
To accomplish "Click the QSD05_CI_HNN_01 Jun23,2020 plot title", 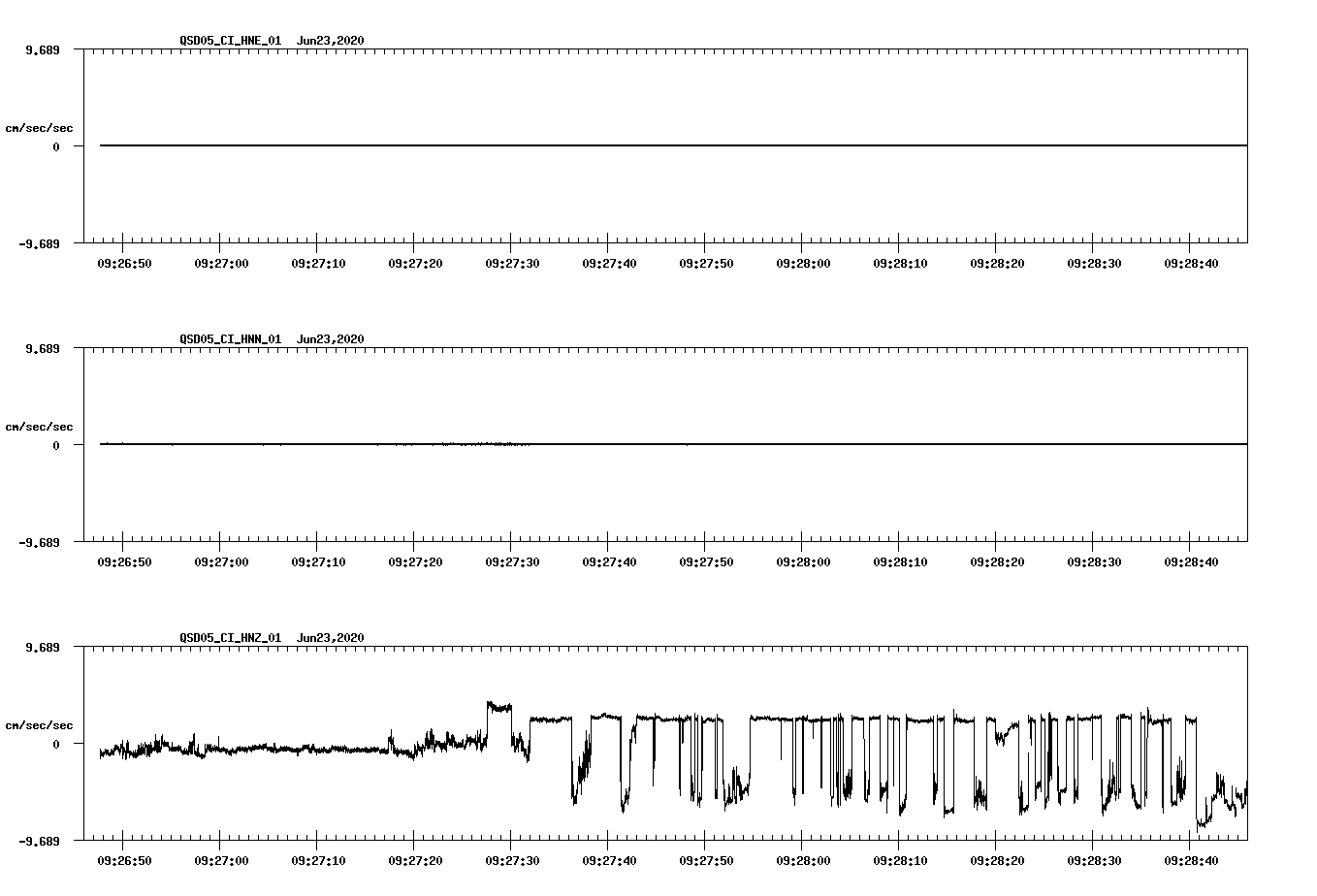I will click(272, 339).
